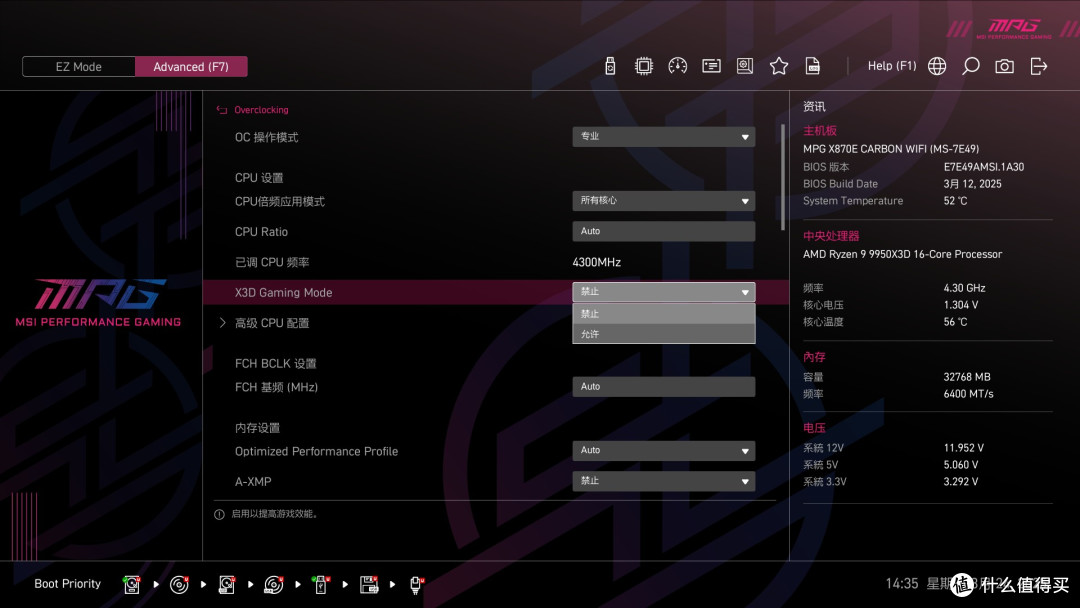The image size is (1080, 608).
Task: Click the info icon beside help description
Action: point(219,514)
